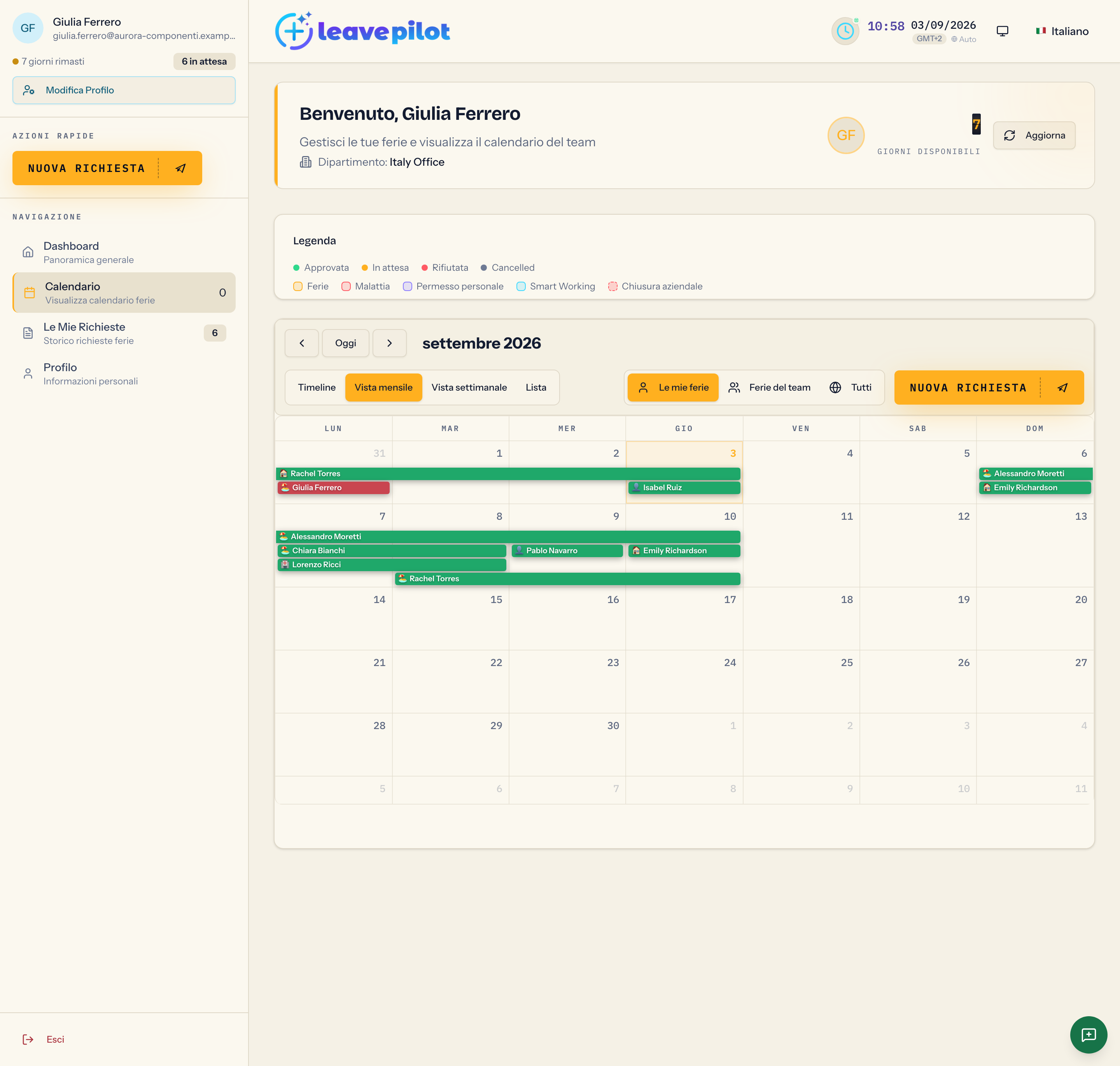Toggle the Ferie del team filter
Image resolution: width=1120 pixels, height=1066 pixels.
click(x=770, y=387)
